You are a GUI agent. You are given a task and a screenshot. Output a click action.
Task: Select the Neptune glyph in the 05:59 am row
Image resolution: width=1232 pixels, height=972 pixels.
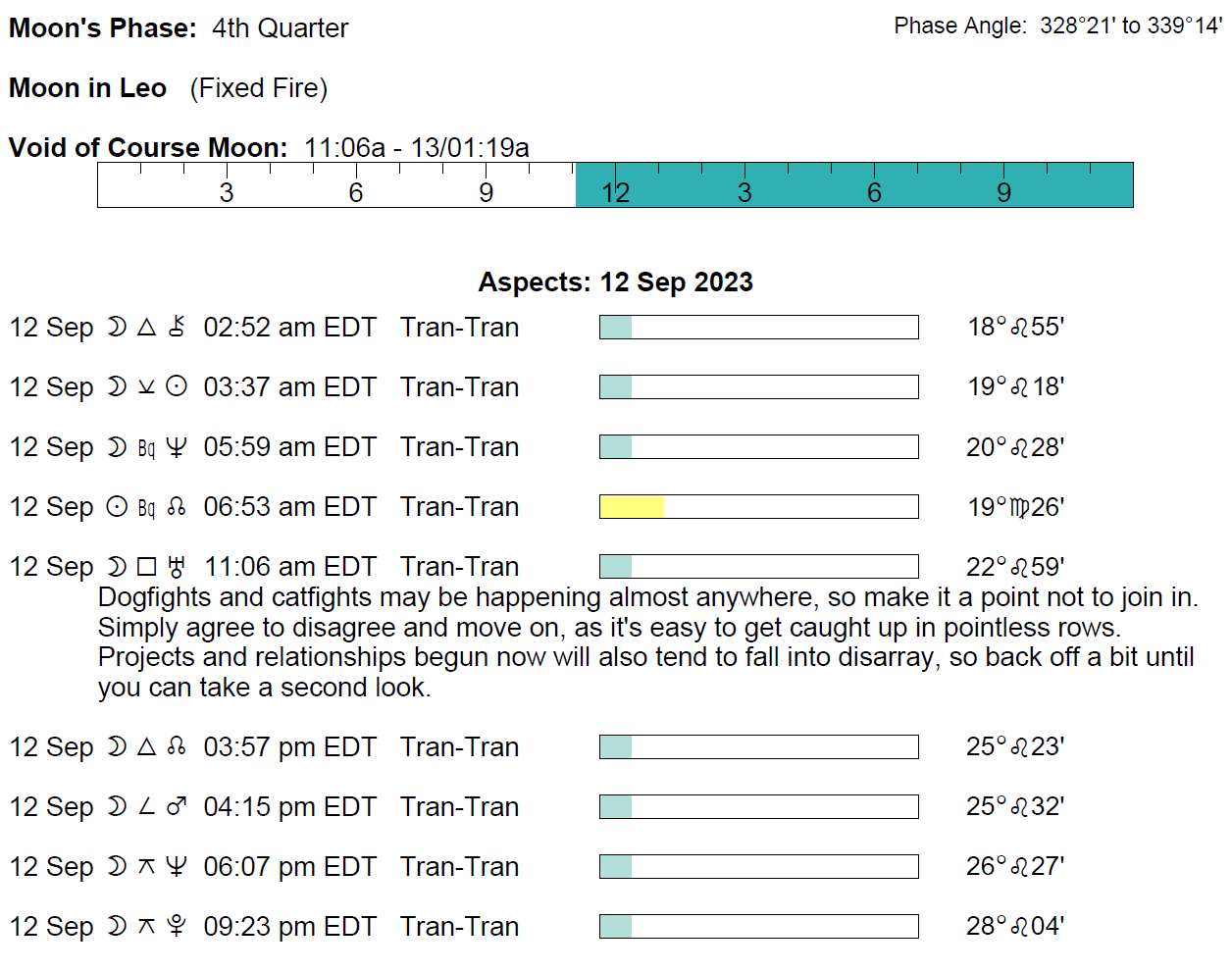coord(177,447)
